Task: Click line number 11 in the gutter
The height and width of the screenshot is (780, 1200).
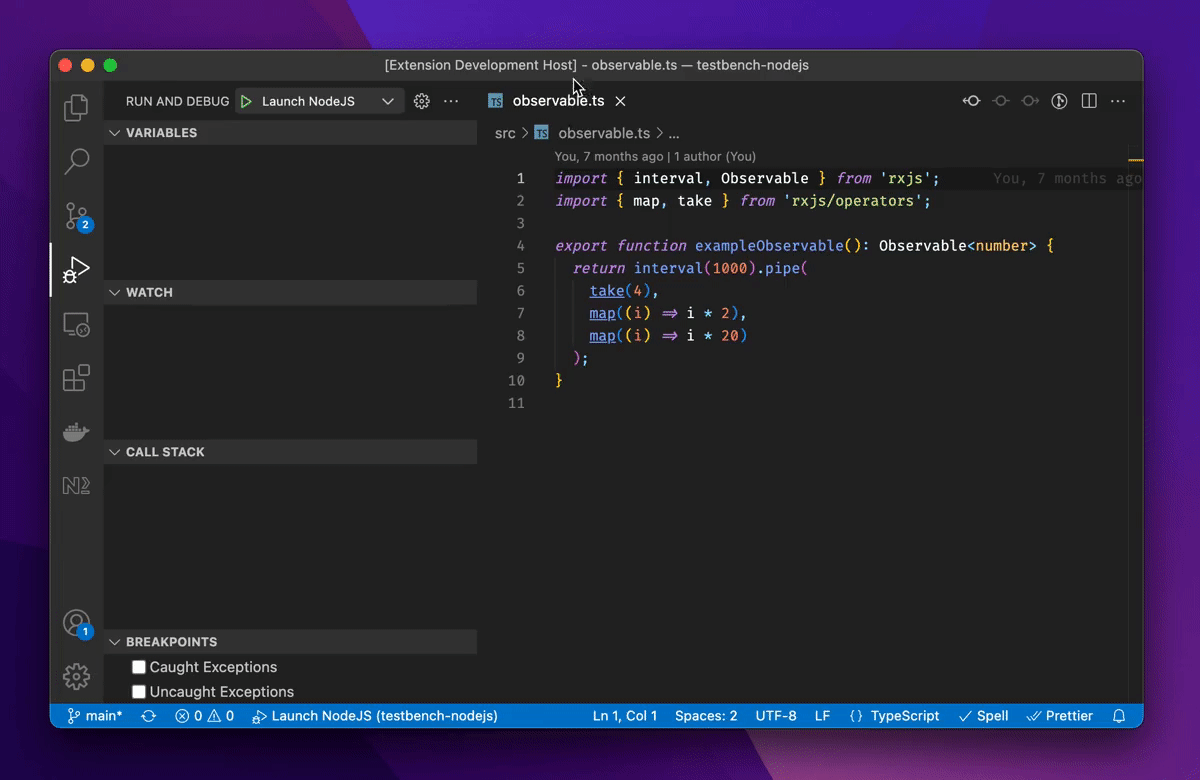Action: point(516,403)
